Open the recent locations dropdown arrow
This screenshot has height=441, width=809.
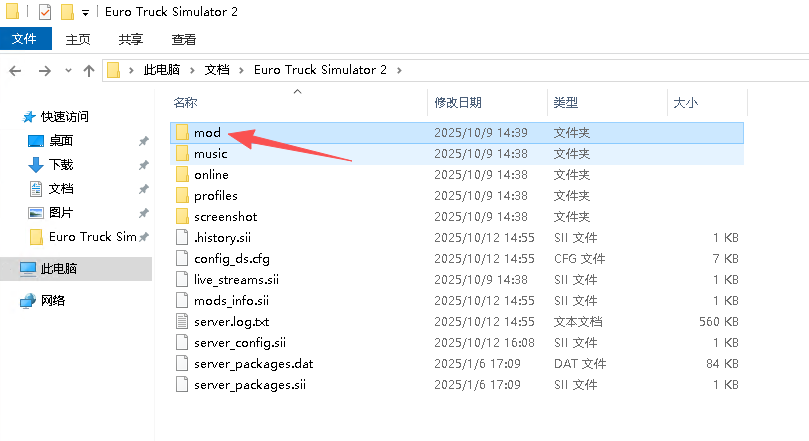point(67,70)
